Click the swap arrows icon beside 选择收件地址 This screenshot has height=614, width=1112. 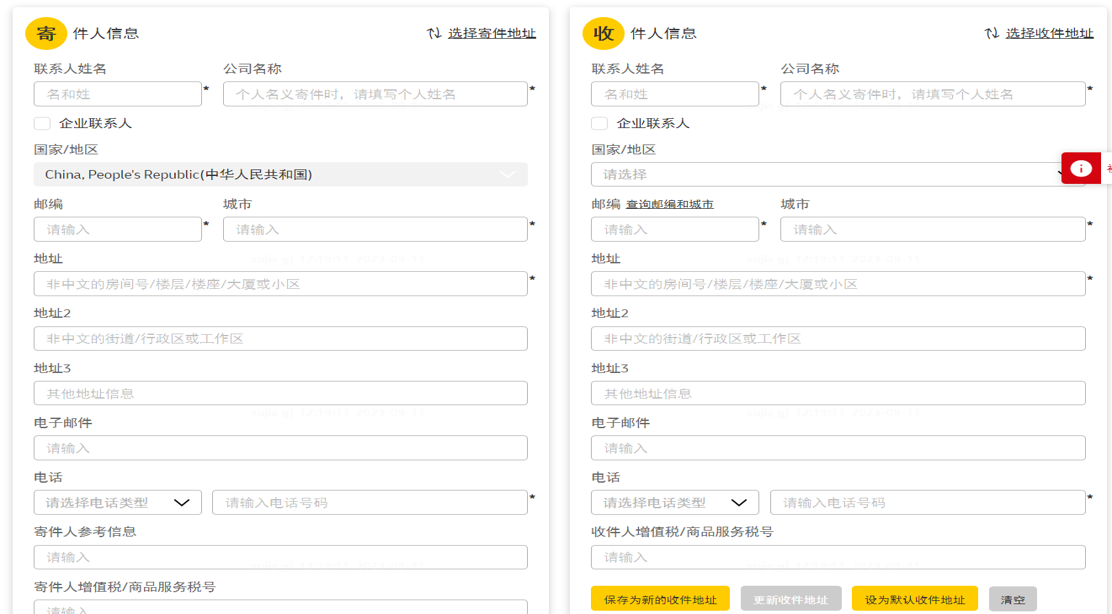[x=991, y=33]
